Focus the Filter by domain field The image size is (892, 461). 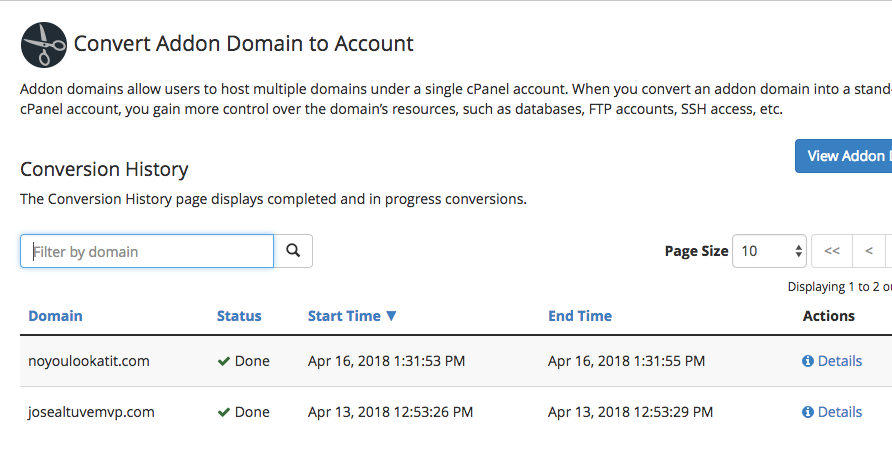click(x=147, y=251)
